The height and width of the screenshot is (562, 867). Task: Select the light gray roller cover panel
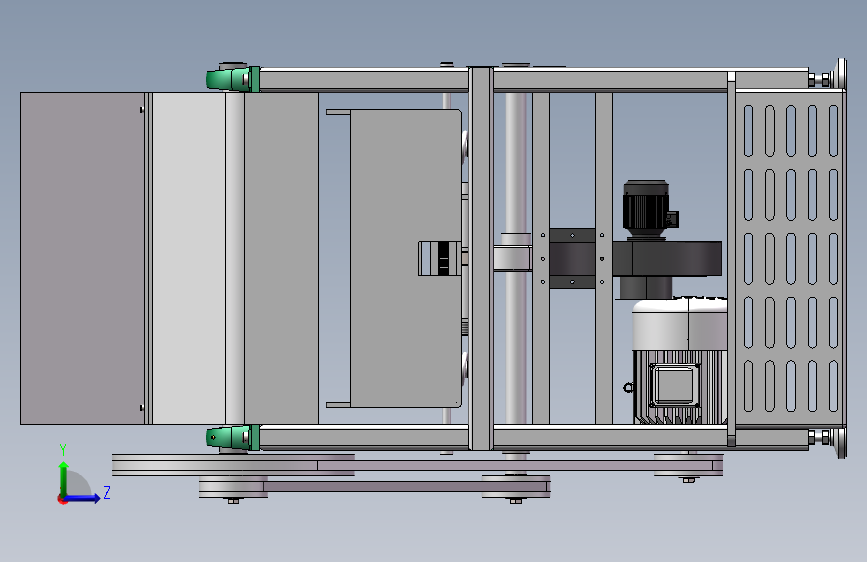coord(189,258)
